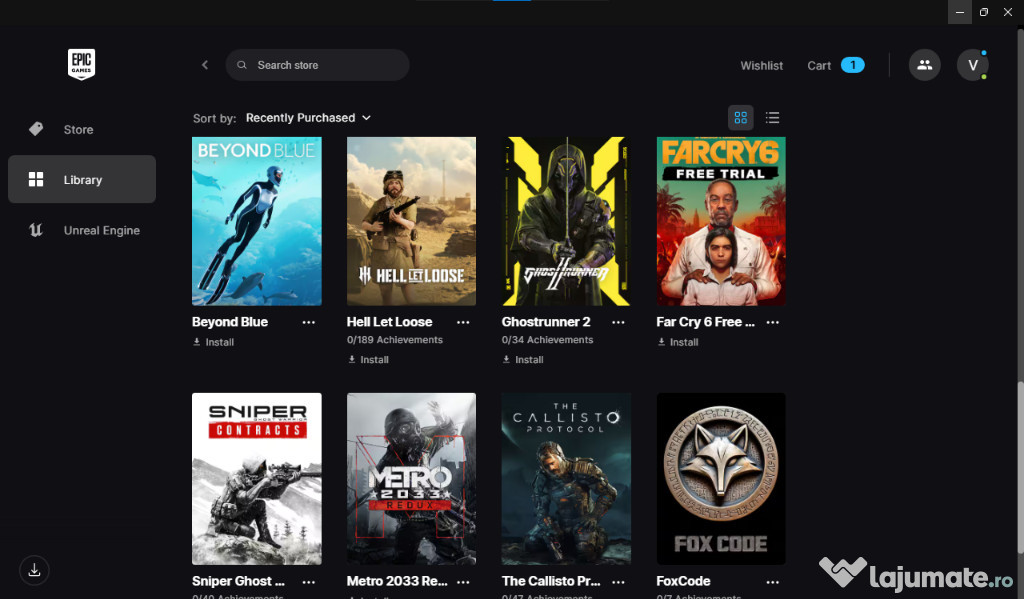
Task: Open options menu for Sniper Ghost Warrior
Action: (x=309, y=581)
